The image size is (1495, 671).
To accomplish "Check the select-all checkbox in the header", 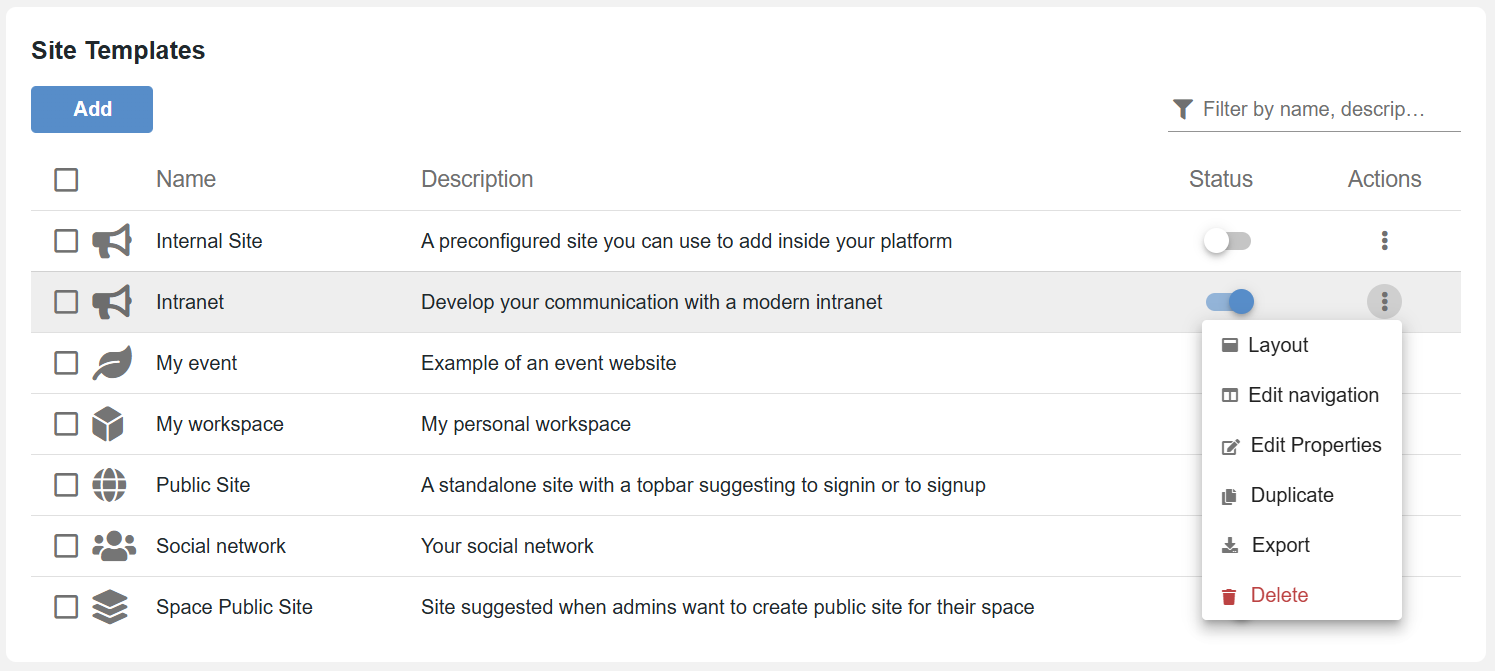I will coord(66,180).
